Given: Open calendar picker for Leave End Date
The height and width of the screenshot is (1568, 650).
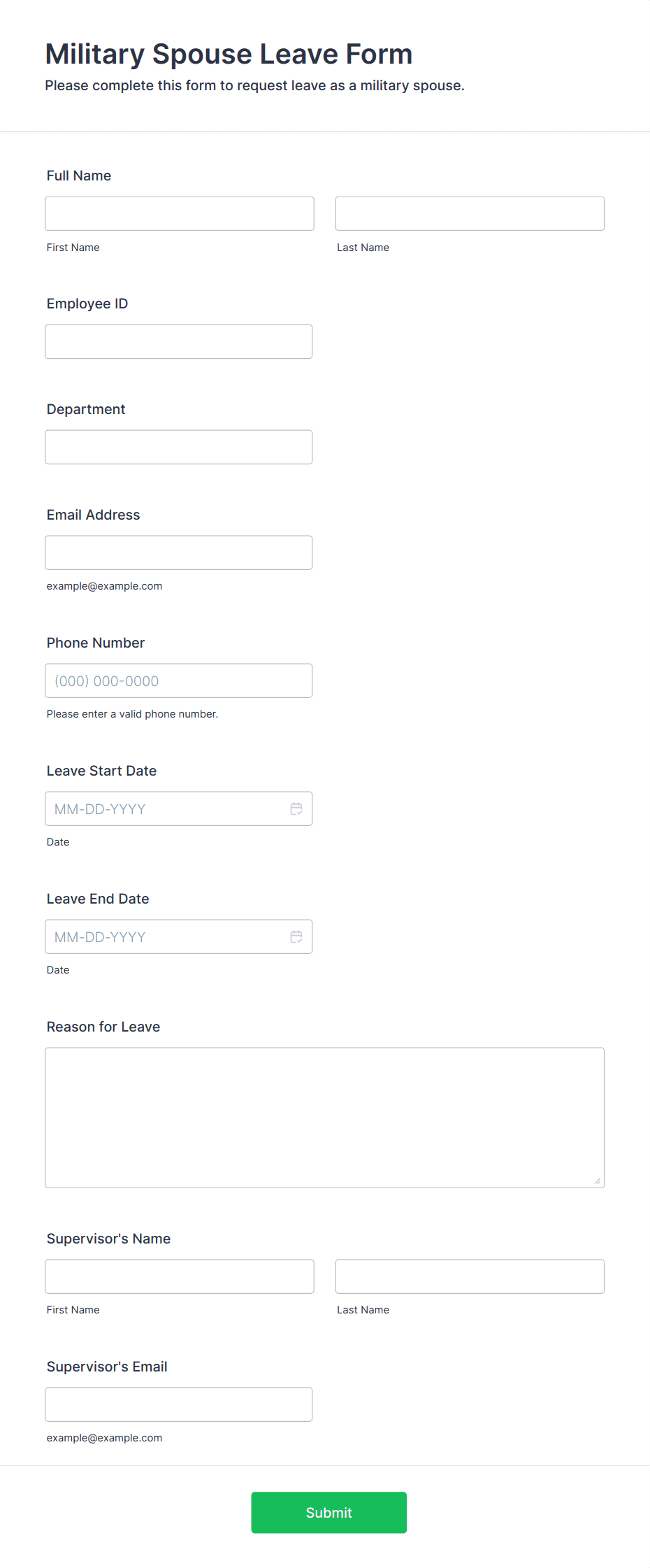Looking at the screenshot, I should tap(296, 936).
